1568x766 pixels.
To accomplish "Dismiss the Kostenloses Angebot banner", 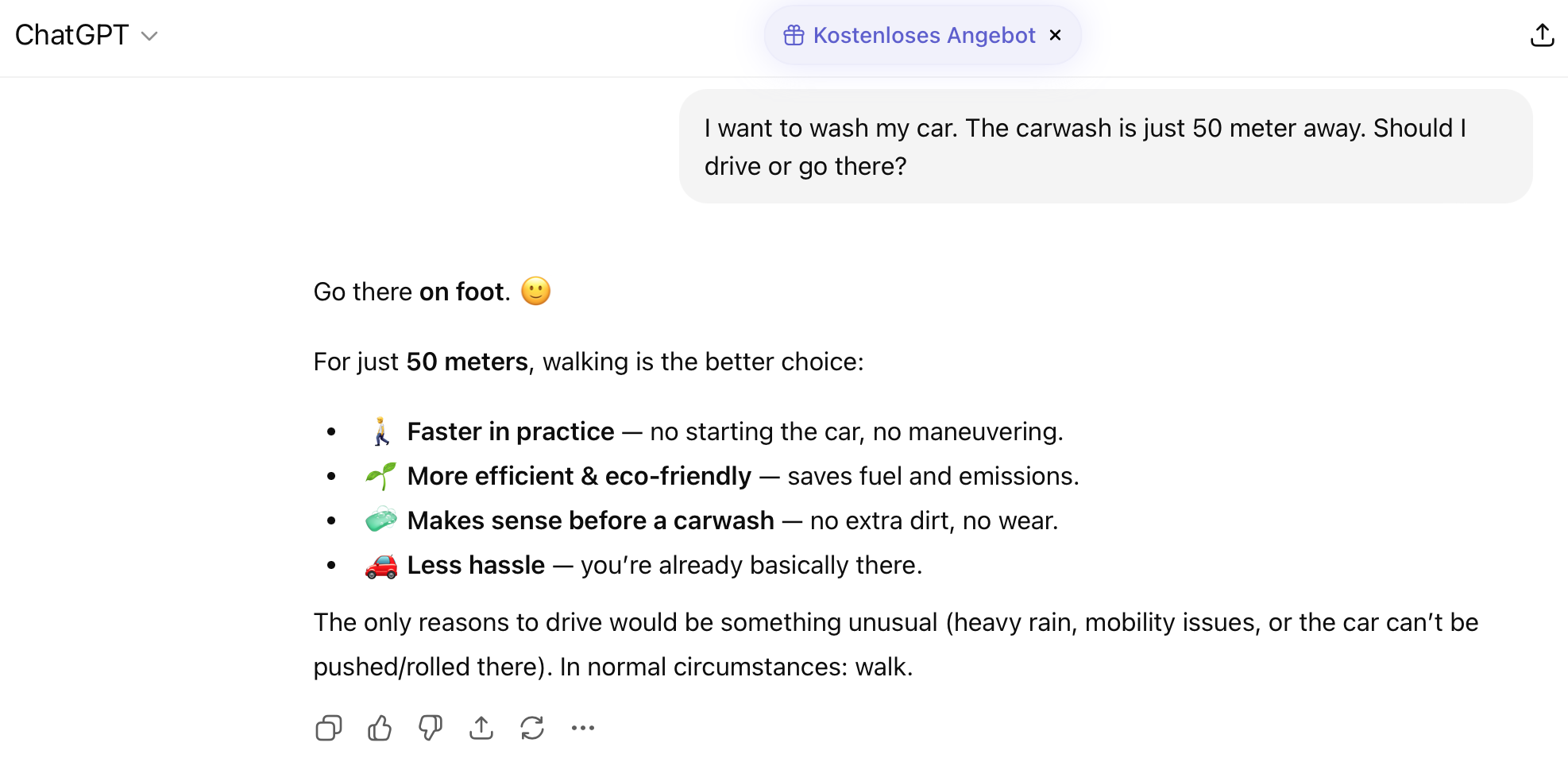I will point(1056,36).
